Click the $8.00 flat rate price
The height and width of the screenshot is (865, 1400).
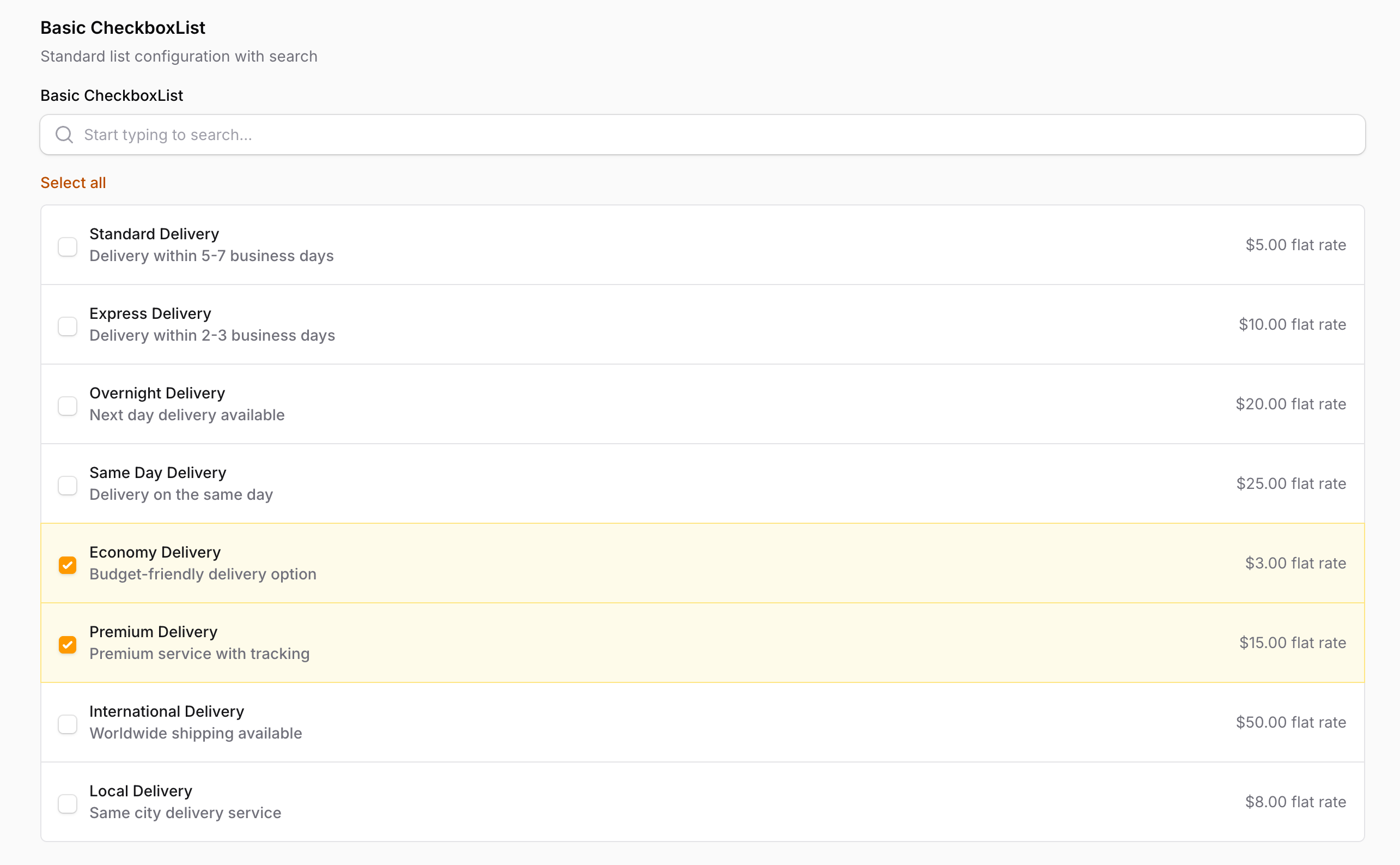pyautogui.click(x=1295, y=801)
